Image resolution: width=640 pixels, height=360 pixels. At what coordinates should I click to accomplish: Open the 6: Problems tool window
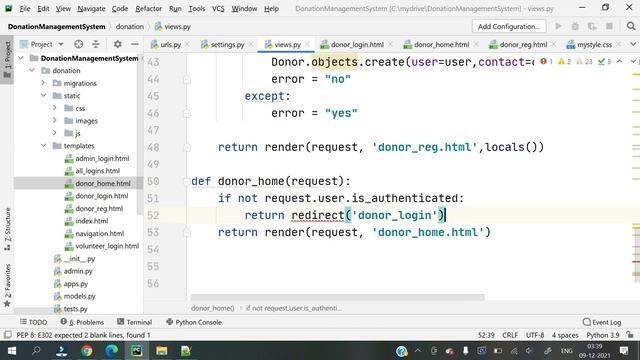pos(82,322)
